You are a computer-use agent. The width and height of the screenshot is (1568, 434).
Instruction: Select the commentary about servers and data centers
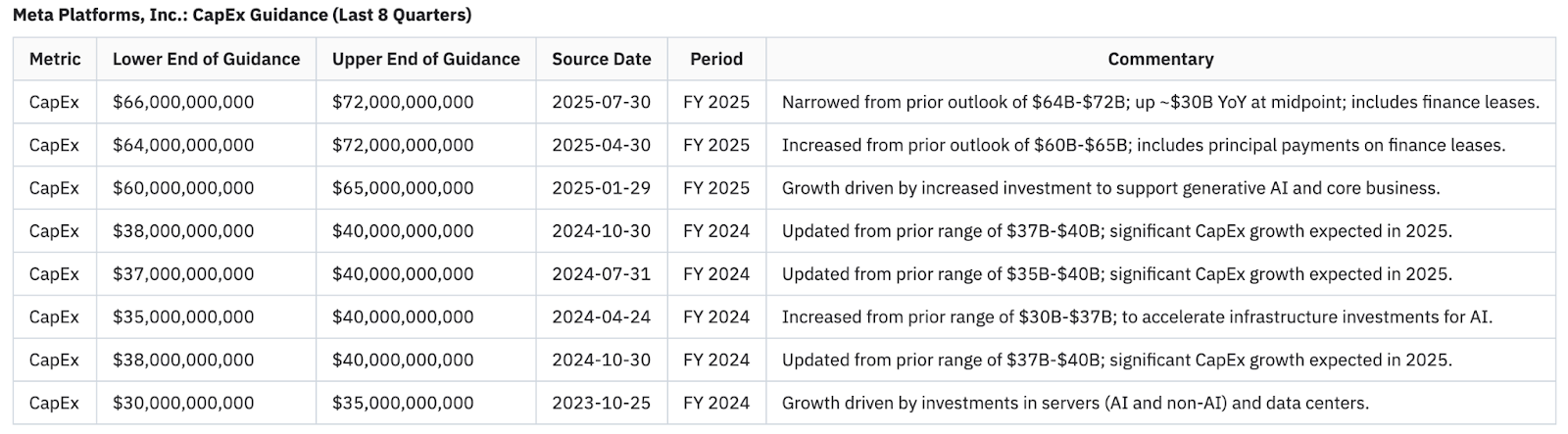coord(1075,403)
